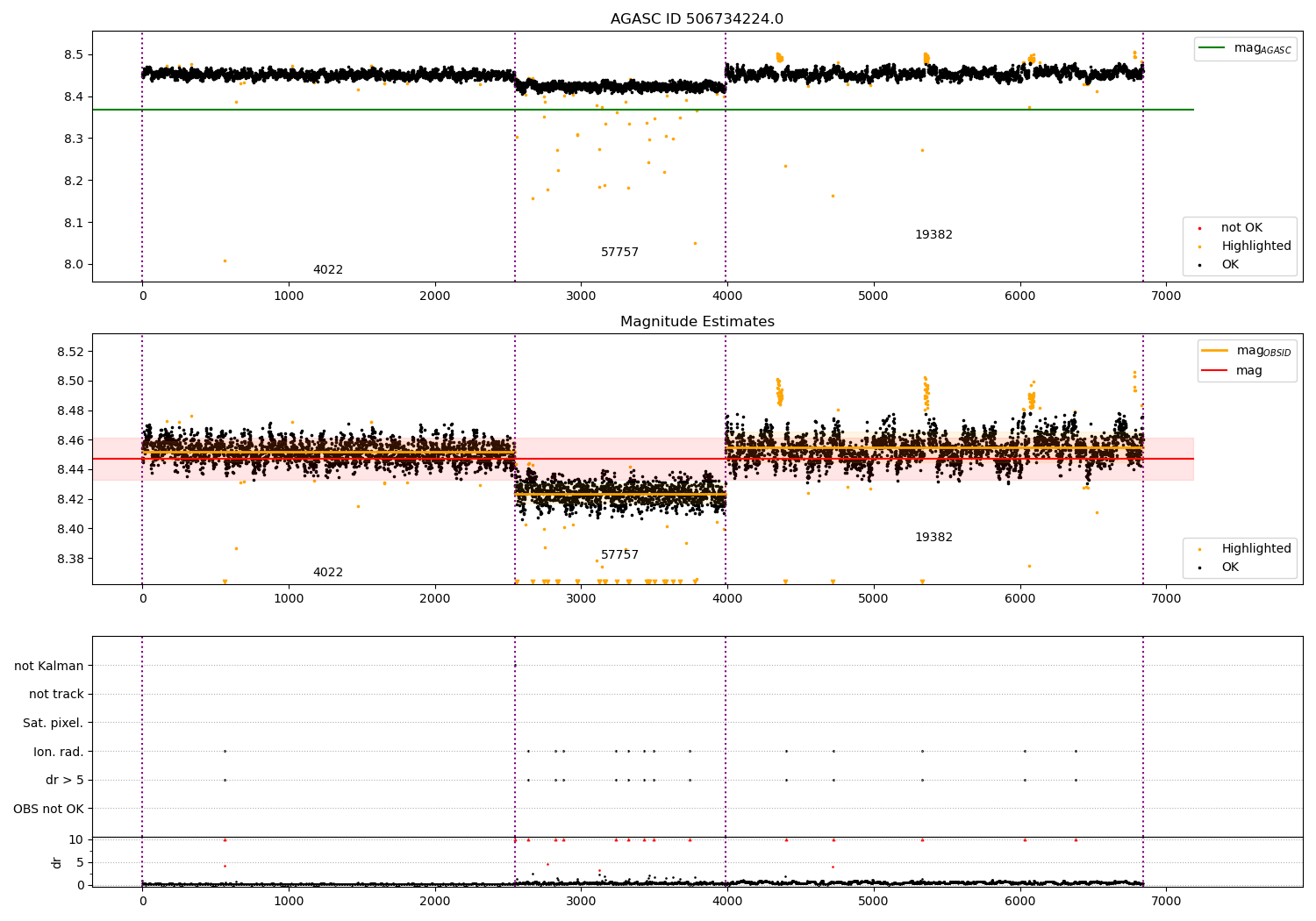1316x921 pixels.
Task: Click the orange mag OBSID legend line
Action: tap(1214, 351)
